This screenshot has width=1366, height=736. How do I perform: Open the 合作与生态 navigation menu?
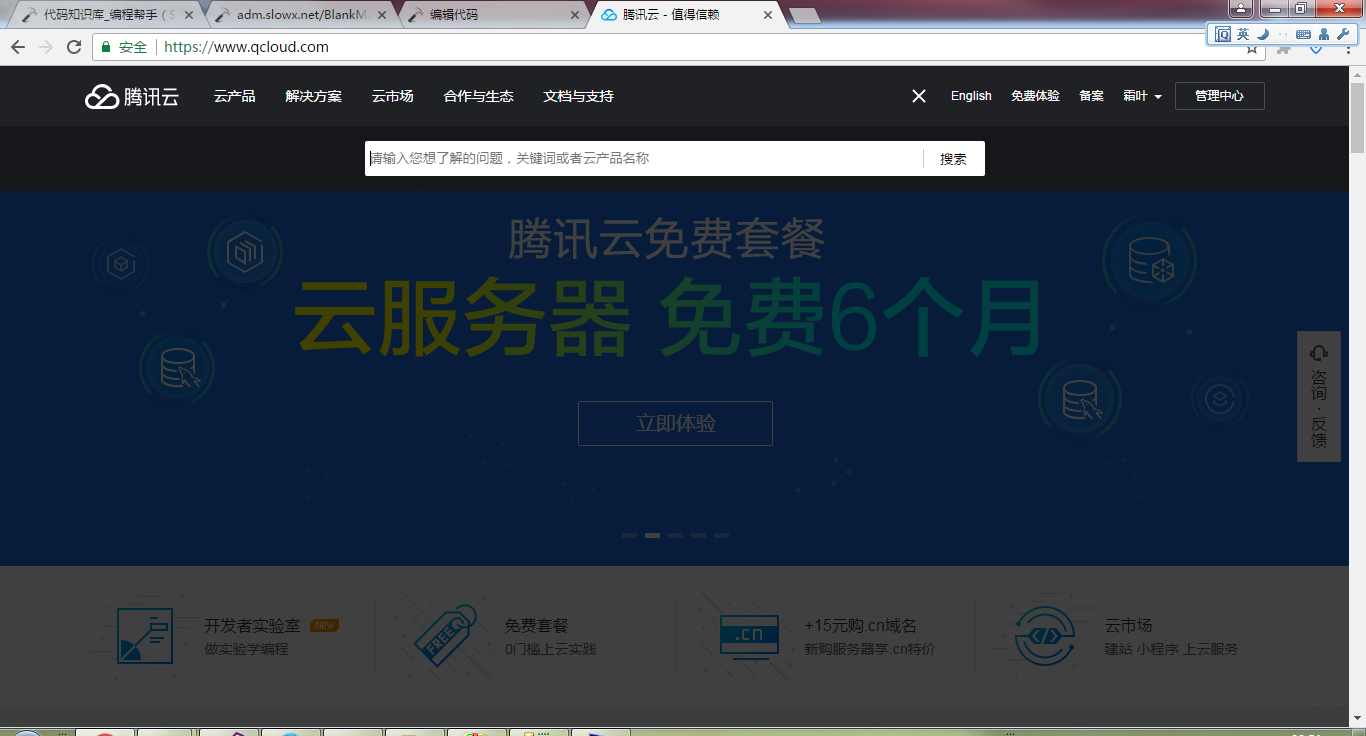pyautogui.click(x=478, y=96)
